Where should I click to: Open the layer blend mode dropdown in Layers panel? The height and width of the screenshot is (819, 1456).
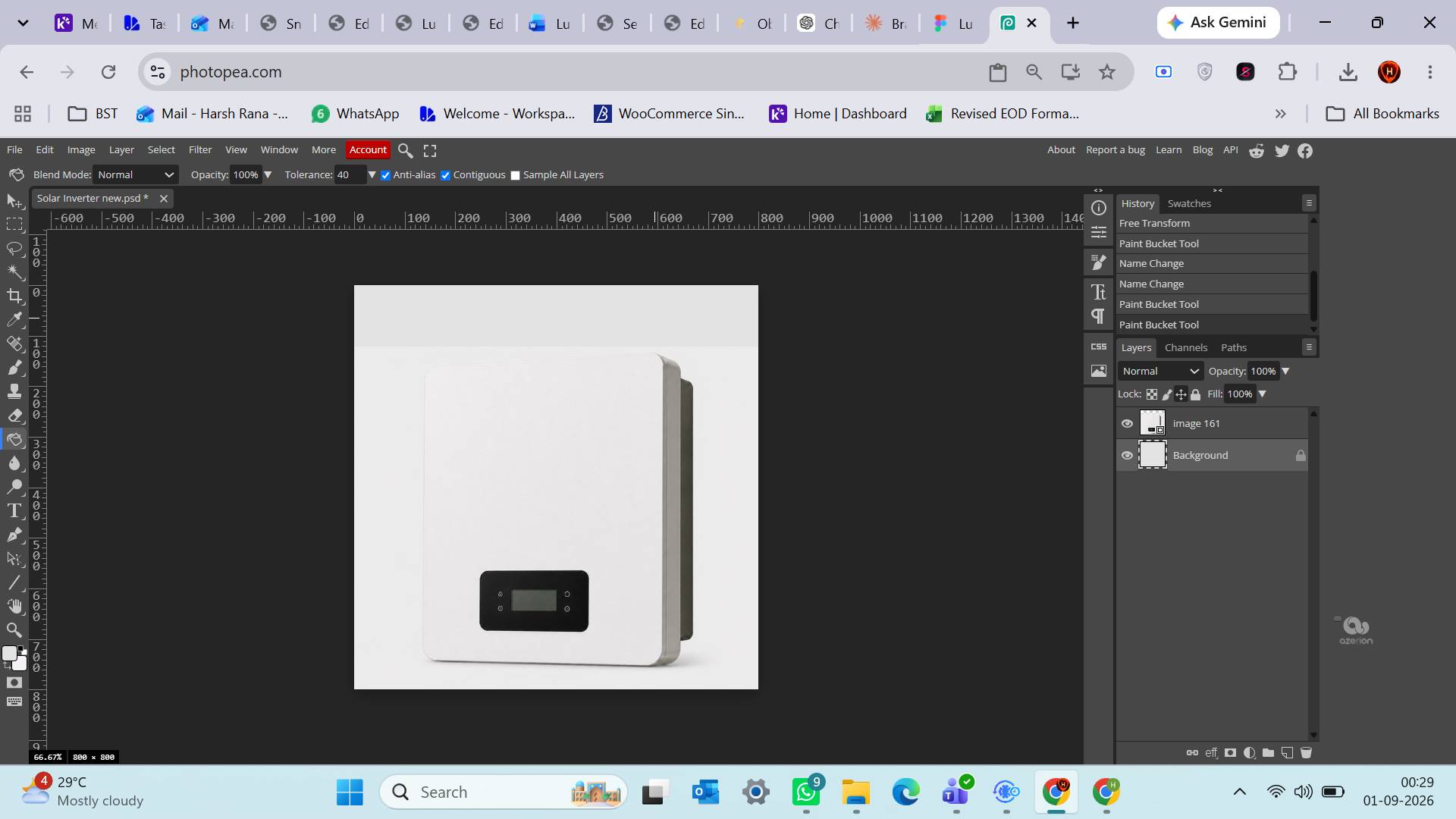click(x=1160, y=371)
